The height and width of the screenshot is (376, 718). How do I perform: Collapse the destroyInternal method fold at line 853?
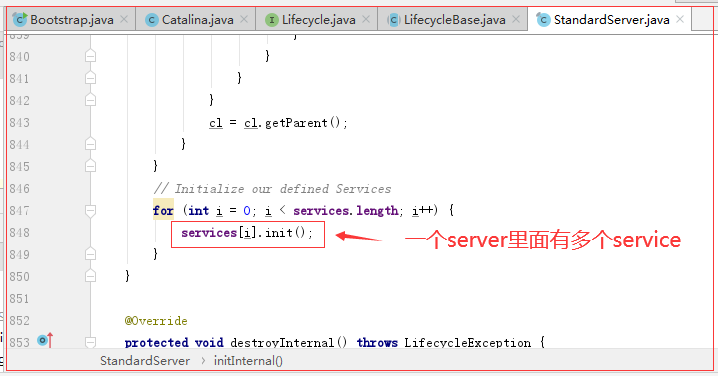(90, 342)
